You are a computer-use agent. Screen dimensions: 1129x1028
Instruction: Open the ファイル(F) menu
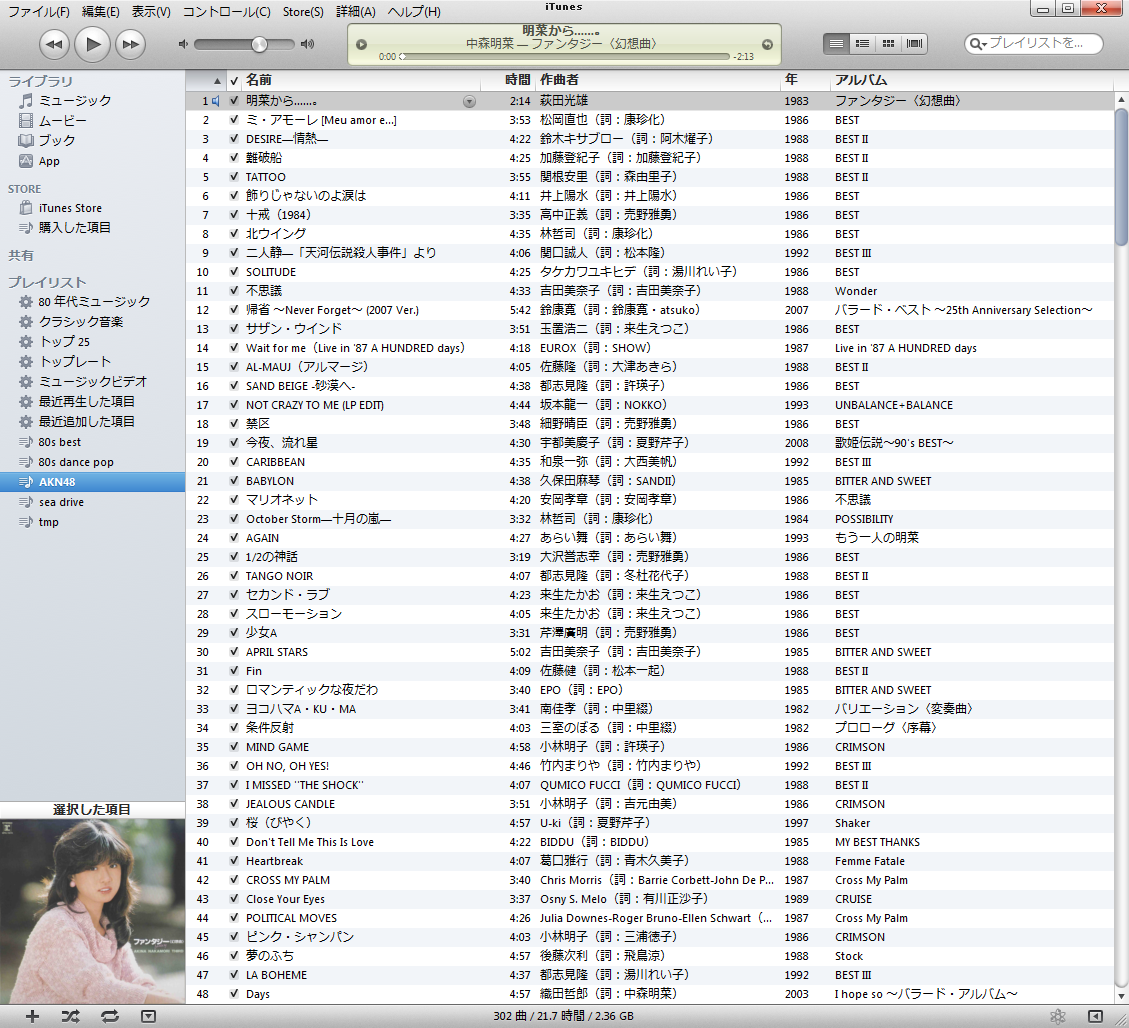point(38,12)
